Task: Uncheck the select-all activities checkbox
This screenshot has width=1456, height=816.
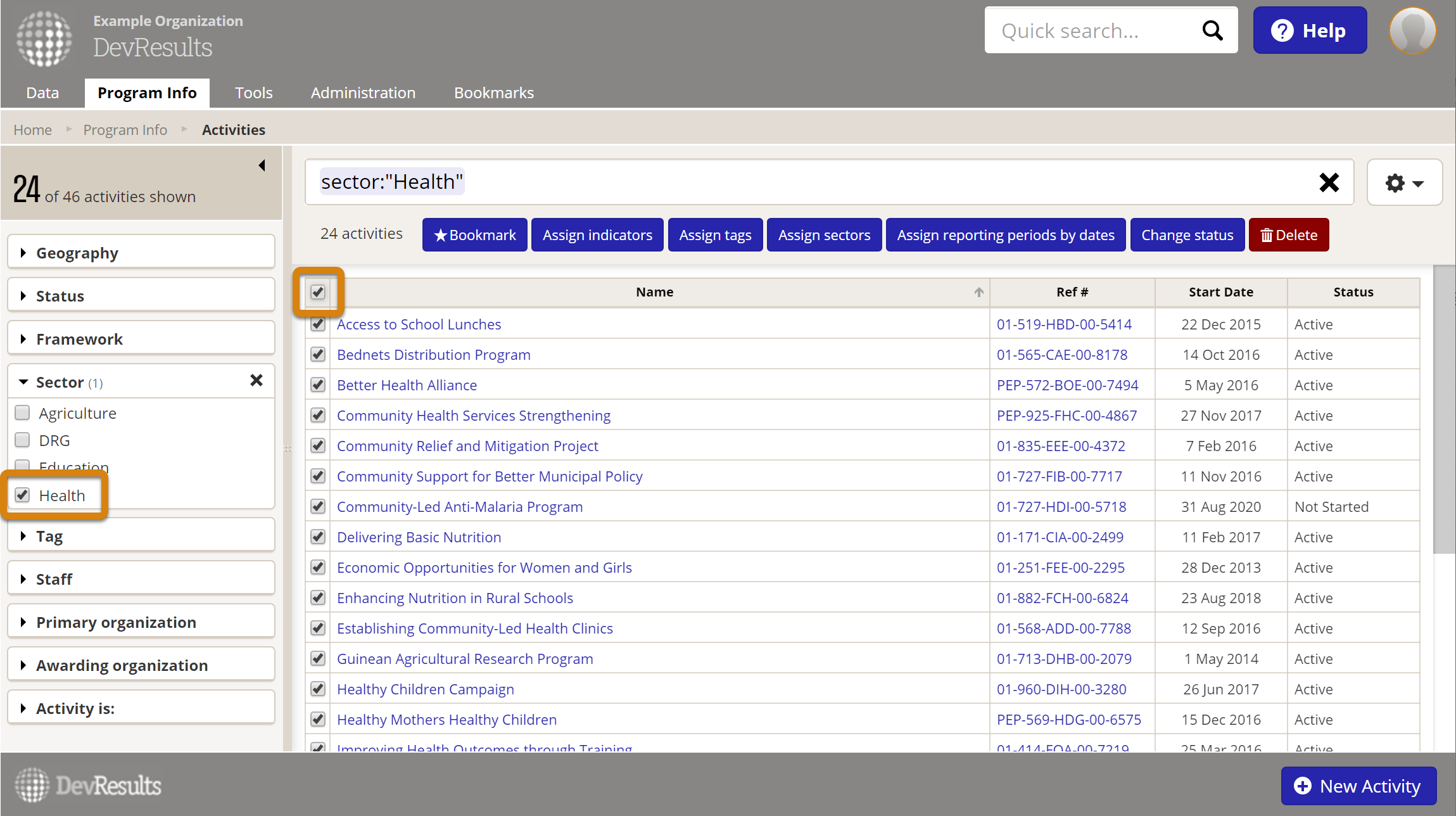Action: (x=318, y=292)
